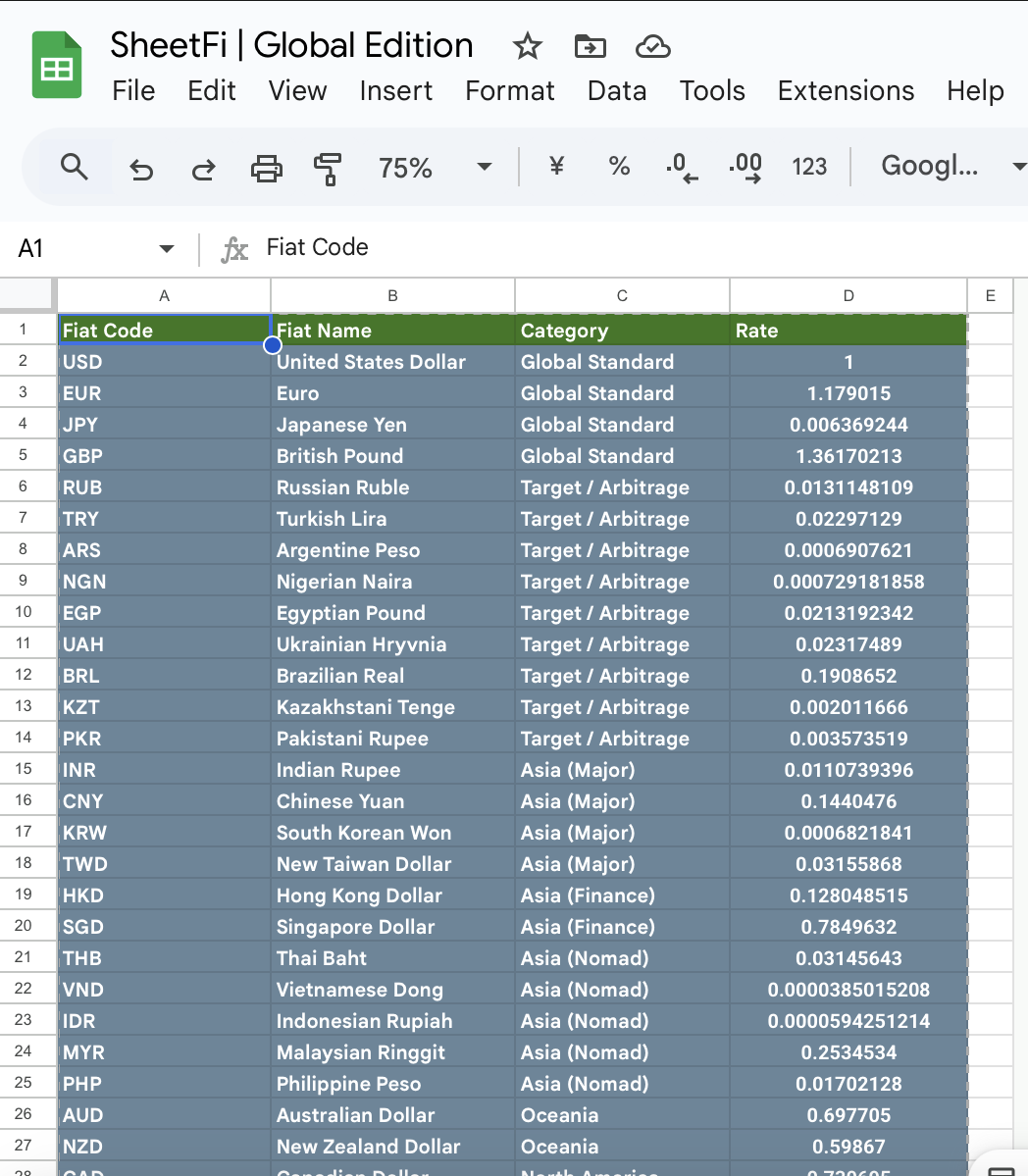Click the undo arrow
This screenshot has height=1176, width=1028.
pos(141,169)
